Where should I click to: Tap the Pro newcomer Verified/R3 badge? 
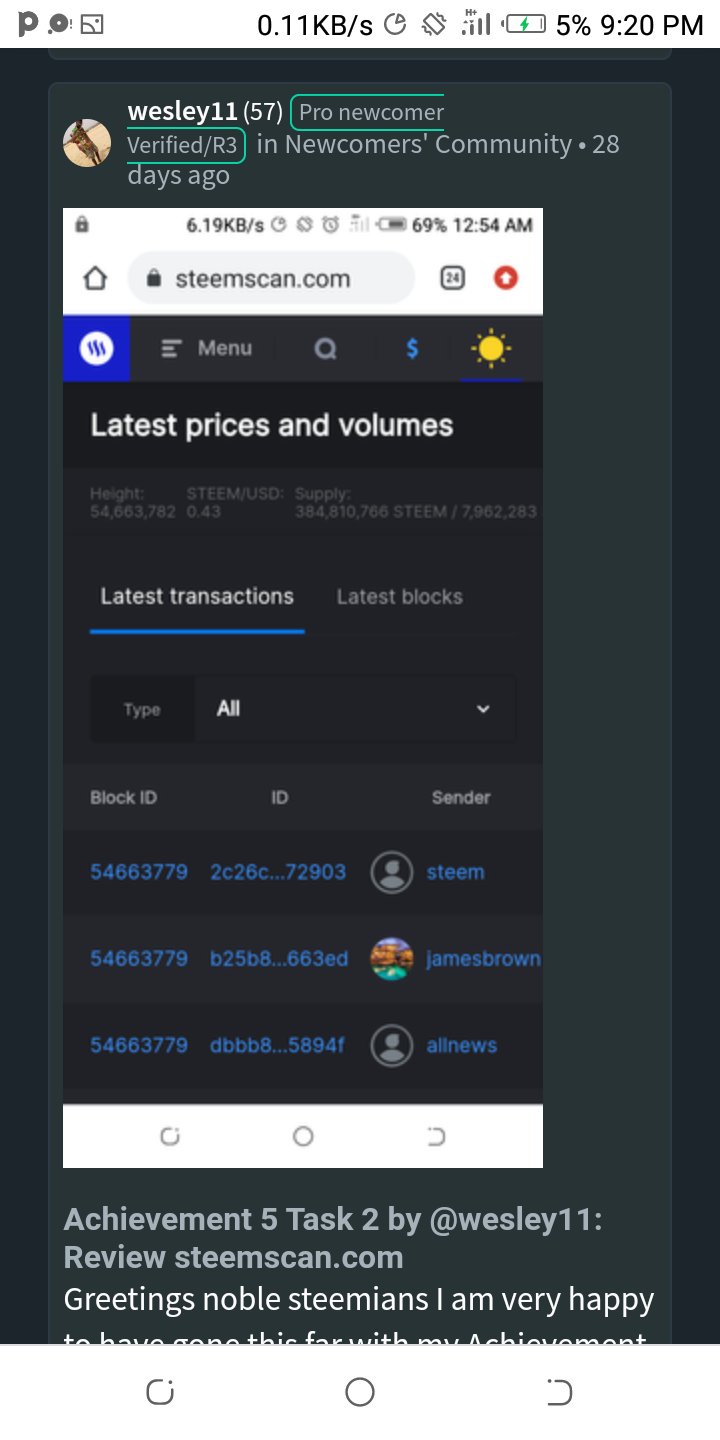tap(368, 113)
